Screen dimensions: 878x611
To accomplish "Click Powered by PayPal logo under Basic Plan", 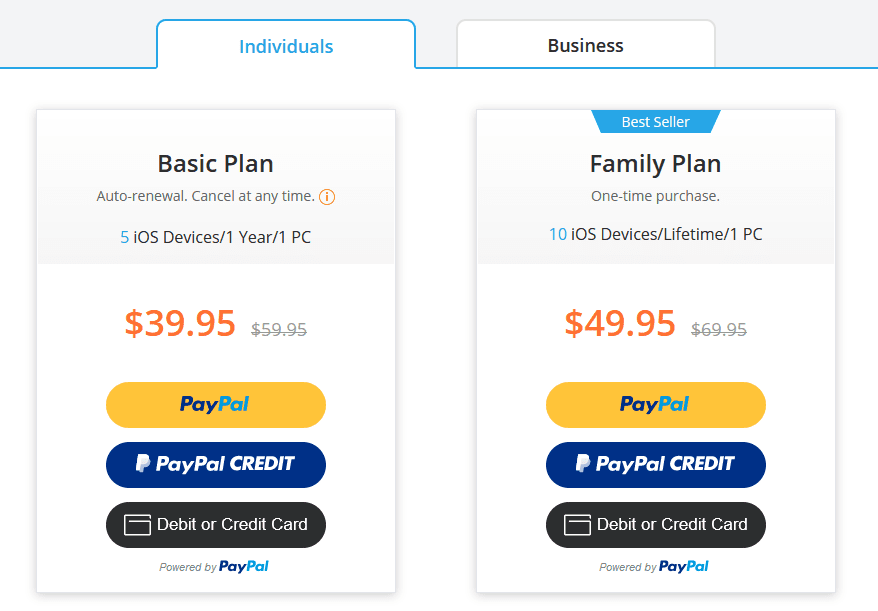I will [244, 566].
